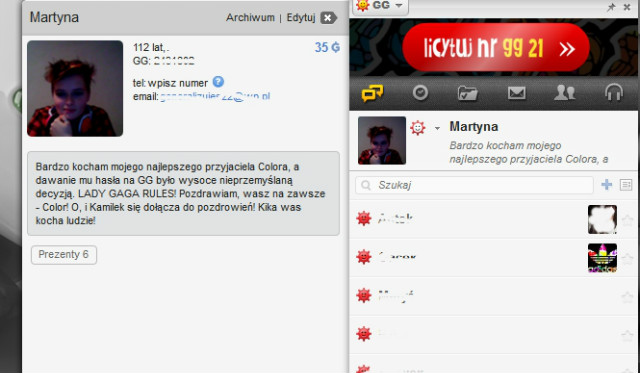Click the blurred email address link

[215, 97]
